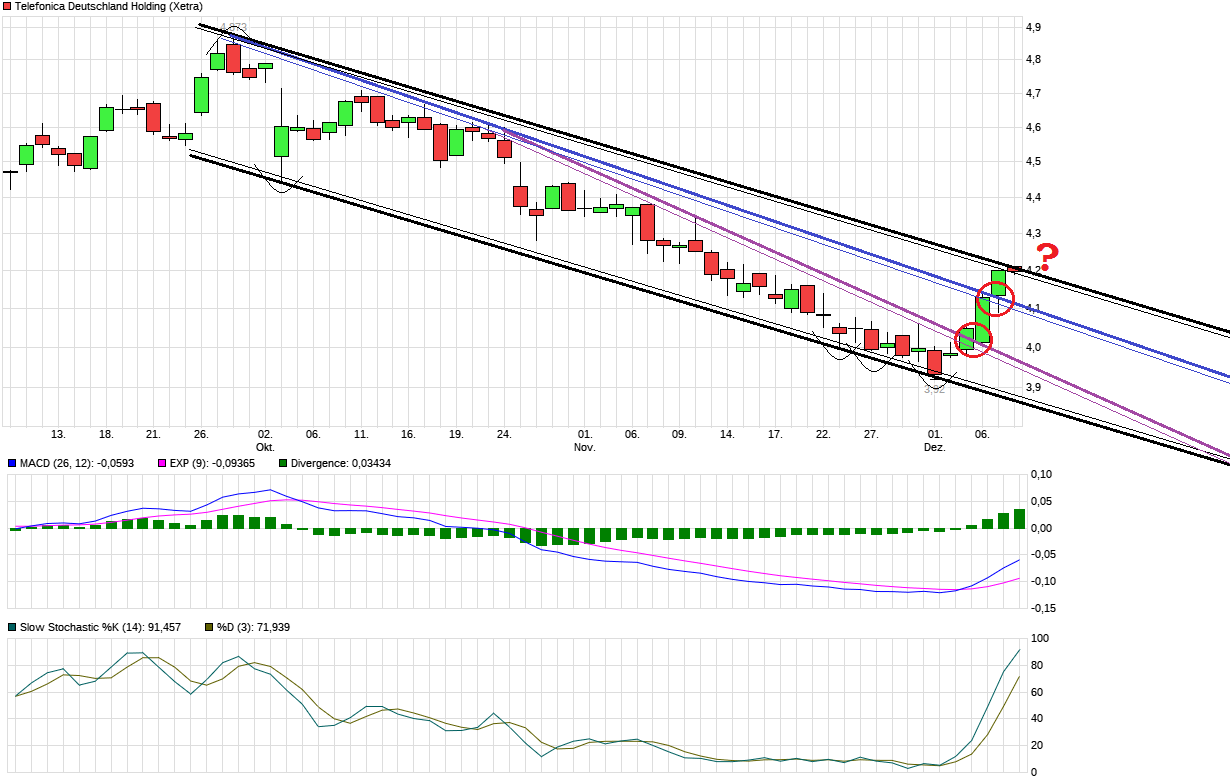Select the magenta EXP (9) legend square
The image size is (1230, 783).
point(162,464)
